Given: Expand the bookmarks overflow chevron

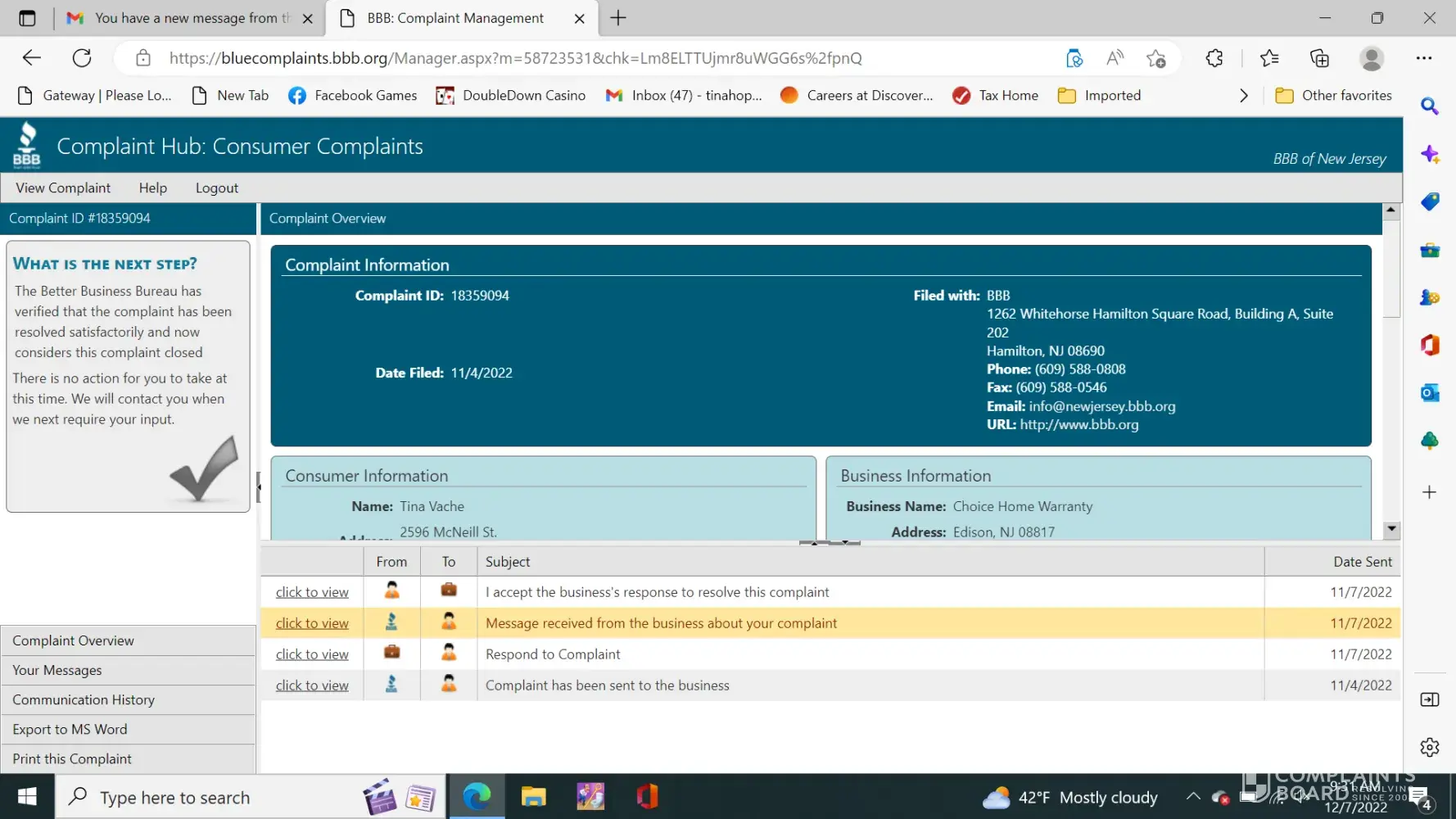Looking at the screenshot, I should point(1244,96).
